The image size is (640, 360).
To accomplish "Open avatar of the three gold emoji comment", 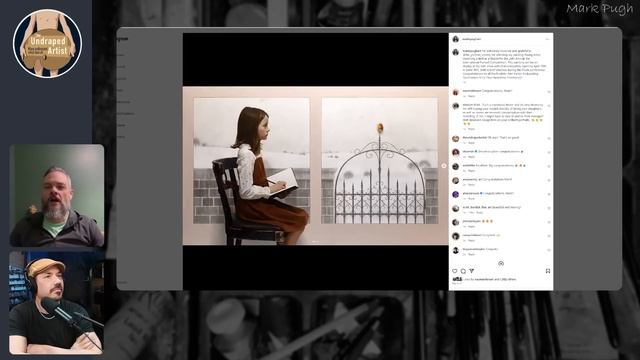I will pos(456,222).
